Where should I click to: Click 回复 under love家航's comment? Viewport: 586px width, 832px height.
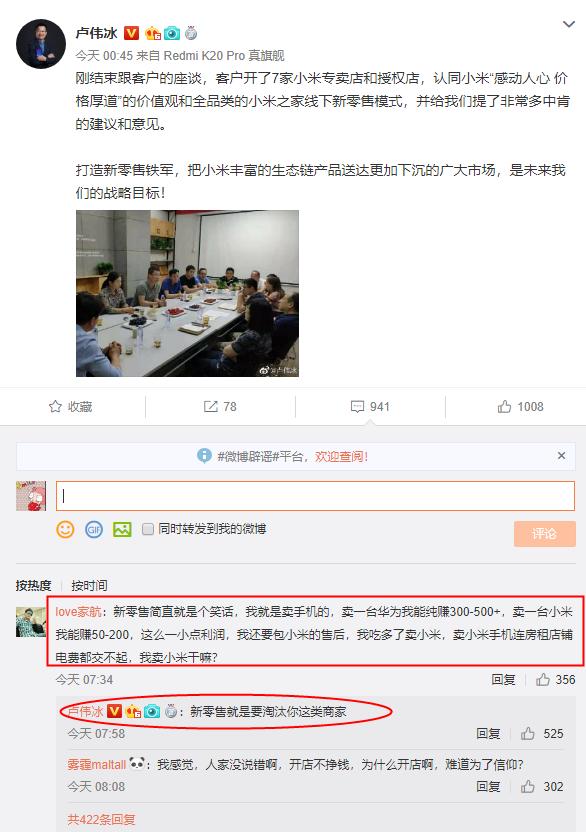[503, 680]
